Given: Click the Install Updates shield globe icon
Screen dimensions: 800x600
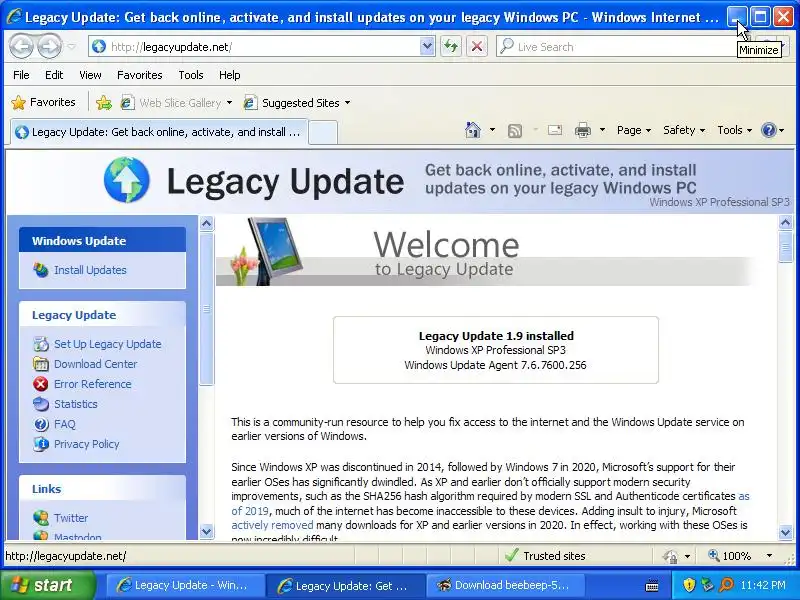Looking at the screenshot, I should click(41, 270).
